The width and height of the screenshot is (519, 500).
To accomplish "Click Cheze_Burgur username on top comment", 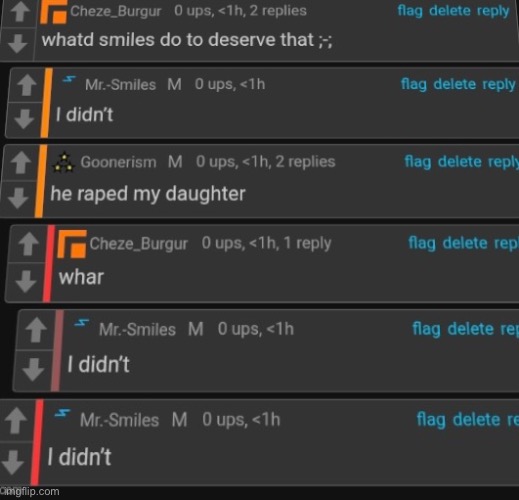I will (x=116, y=11).
